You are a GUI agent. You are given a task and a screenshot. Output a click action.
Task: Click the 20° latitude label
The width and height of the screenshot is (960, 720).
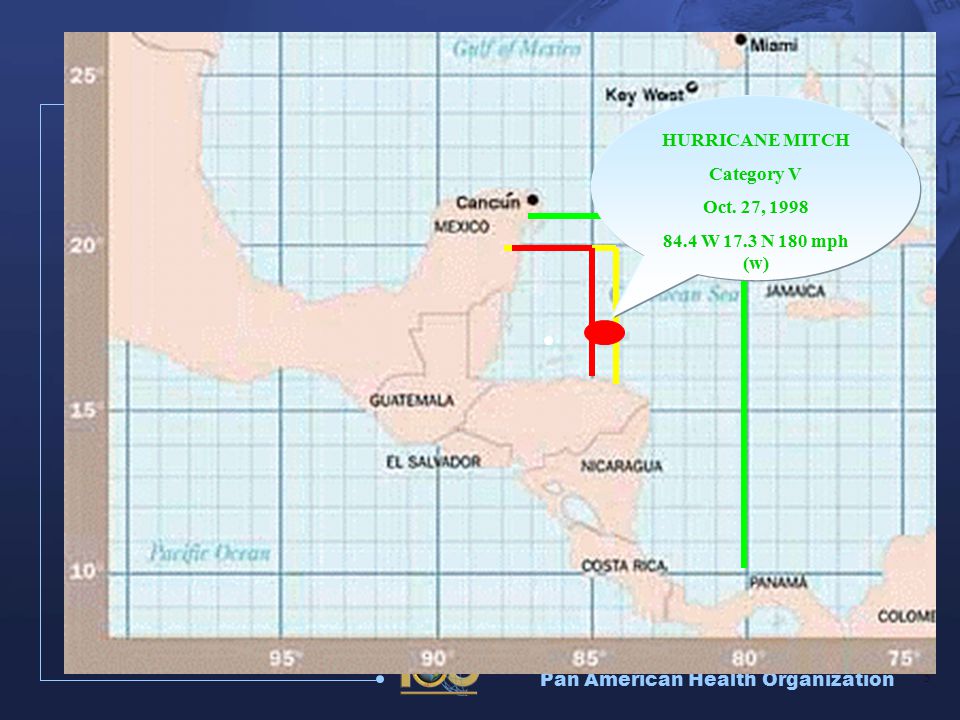(x=84, y=246)
